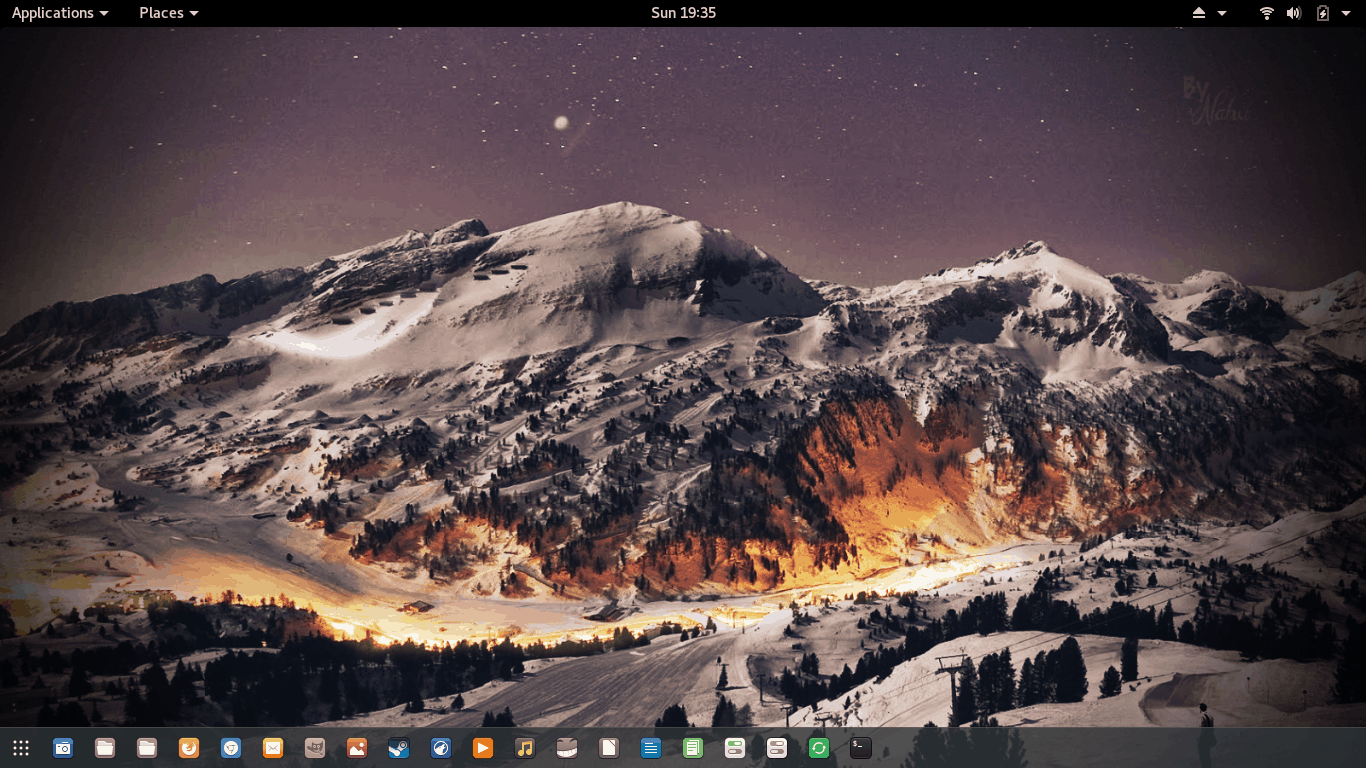
Task: Launch the terminal from the dock
Action: pos(861,747)
